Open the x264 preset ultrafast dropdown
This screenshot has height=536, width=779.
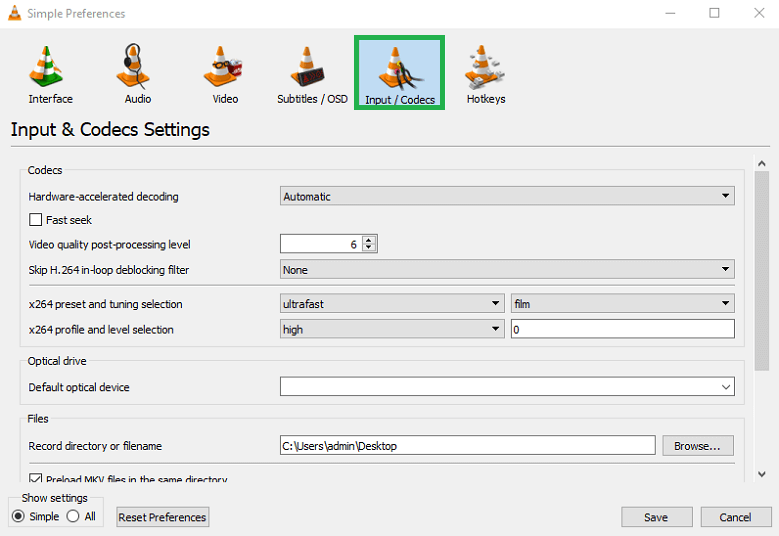click(x=392, y=303)
